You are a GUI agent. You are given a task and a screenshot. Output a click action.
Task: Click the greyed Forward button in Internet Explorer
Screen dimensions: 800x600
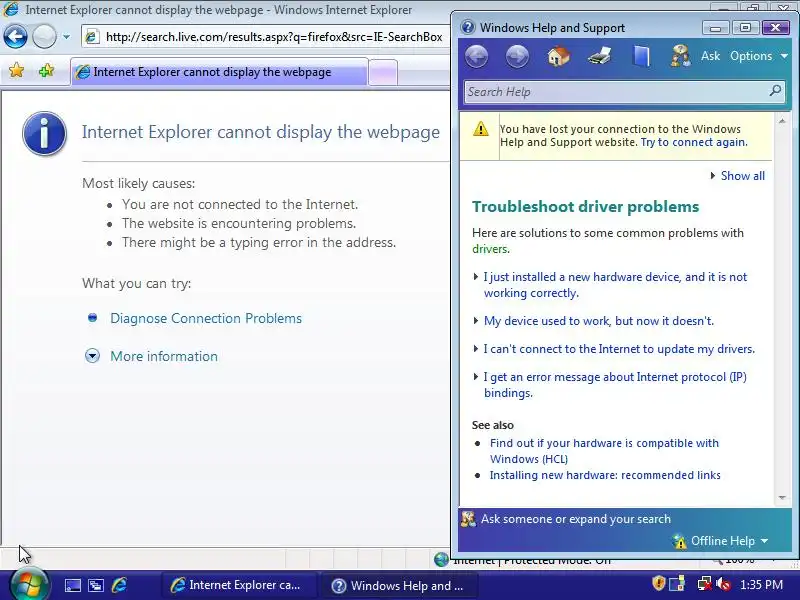[44, 37]
